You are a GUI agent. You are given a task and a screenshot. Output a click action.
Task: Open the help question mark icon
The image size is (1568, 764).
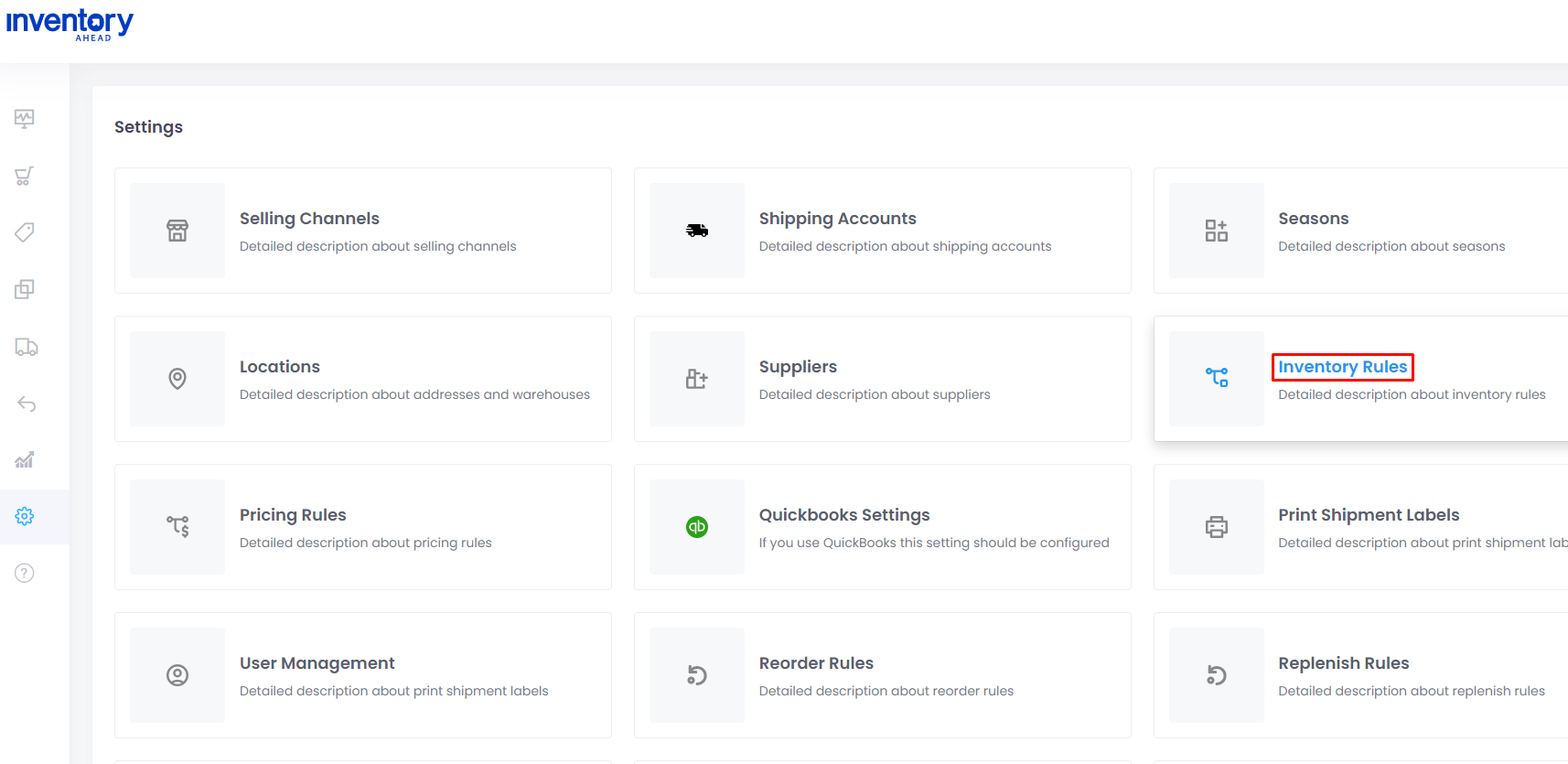click(25, 573)
